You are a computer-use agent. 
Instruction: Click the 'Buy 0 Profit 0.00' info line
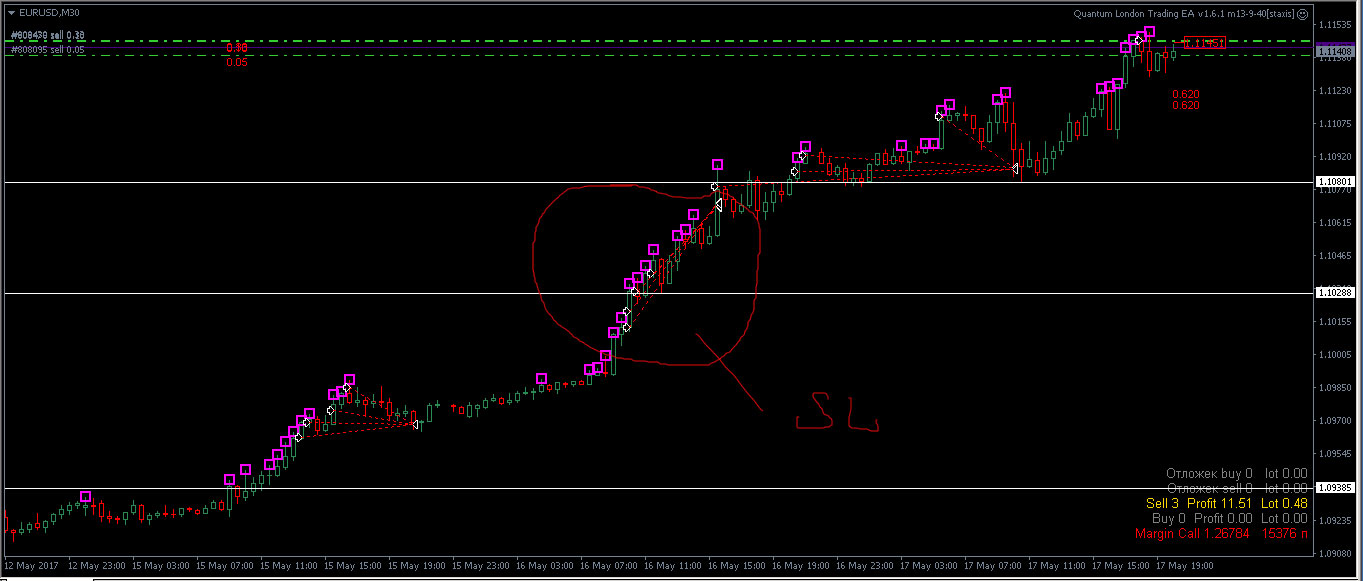[1230, 518]
